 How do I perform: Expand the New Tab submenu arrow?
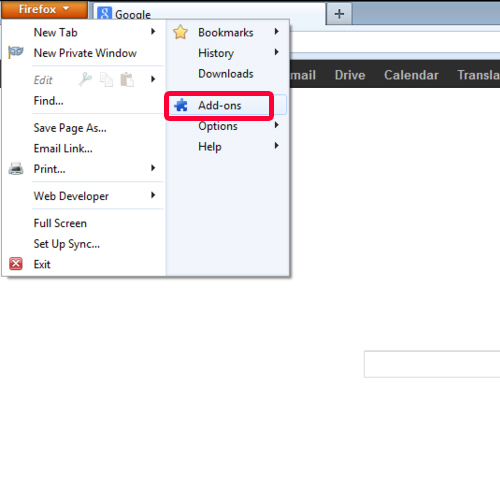click(x=153, y=32)
